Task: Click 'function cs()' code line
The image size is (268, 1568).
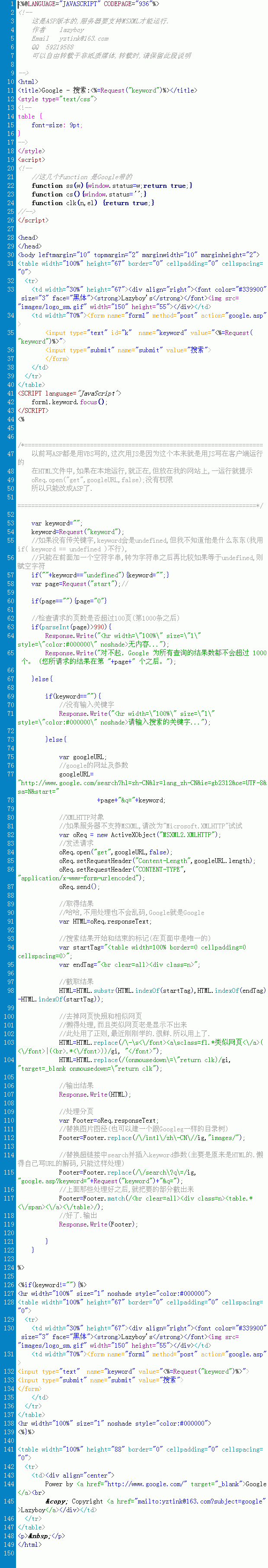Action: (x=89, y=194)
